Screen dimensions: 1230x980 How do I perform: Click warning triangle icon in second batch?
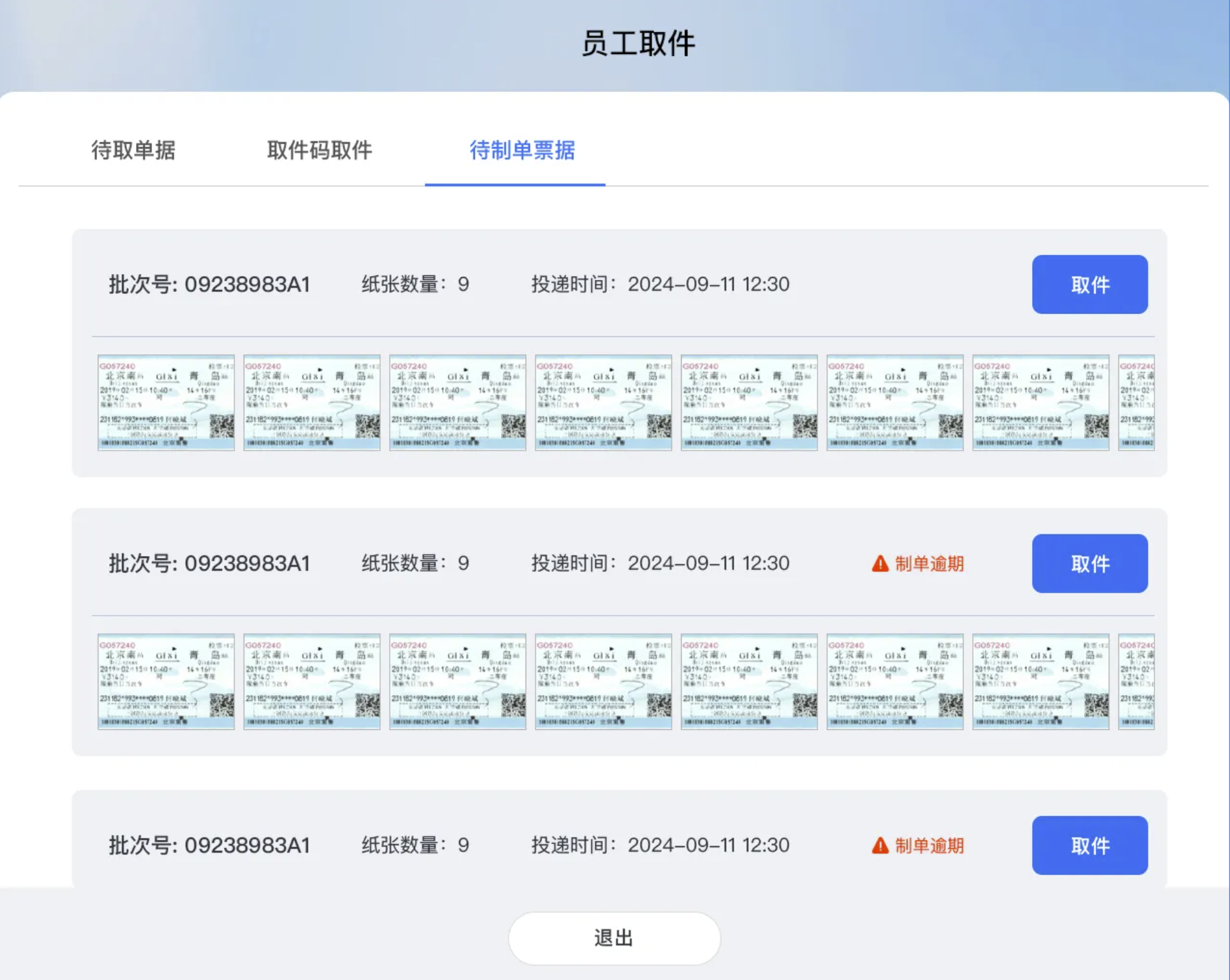click(x=880, y=564)
